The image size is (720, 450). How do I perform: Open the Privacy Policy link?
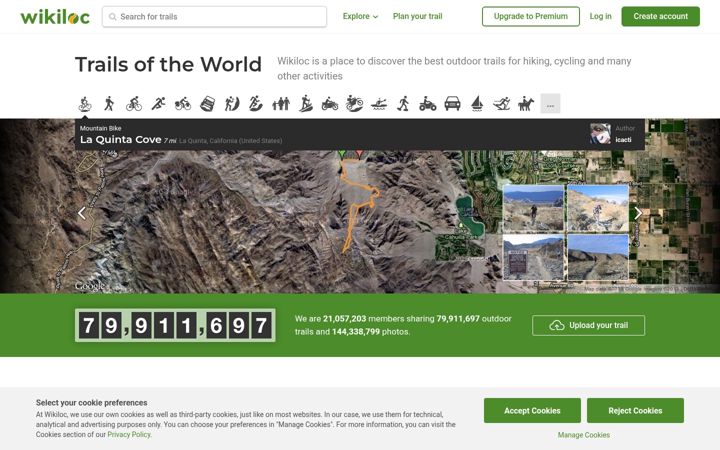[x=129, y=434]
